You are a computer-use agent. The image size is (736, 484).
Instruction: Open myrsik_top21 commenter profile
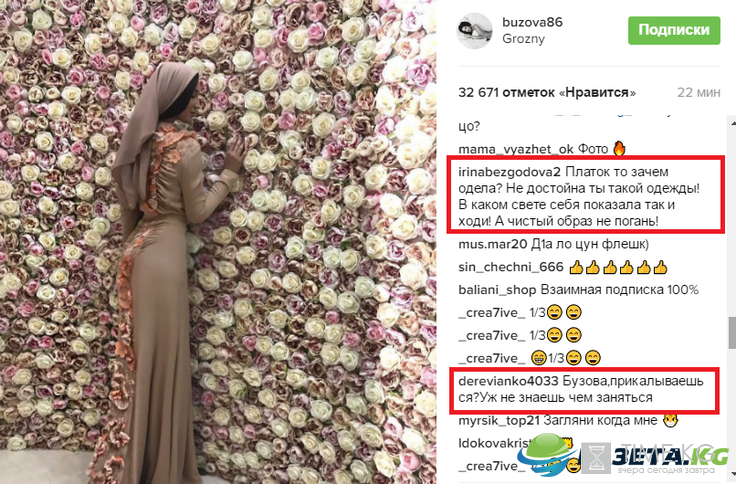(x=499, y=421)
